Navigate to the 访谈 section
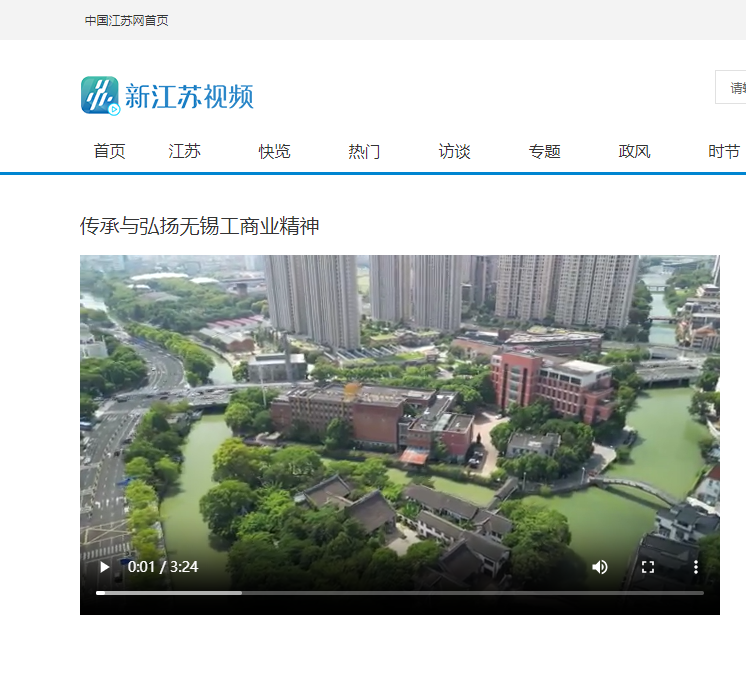Image resolution: width=746 pixels, height=698 pixels. point(455,152)
